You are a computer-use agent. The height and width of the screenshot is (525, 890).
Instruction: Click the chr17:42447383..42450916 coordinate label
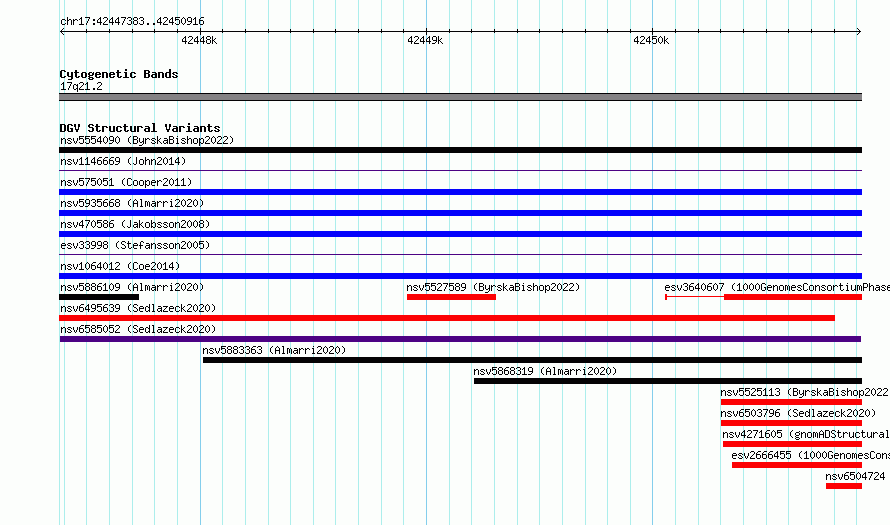click(132, 22)
